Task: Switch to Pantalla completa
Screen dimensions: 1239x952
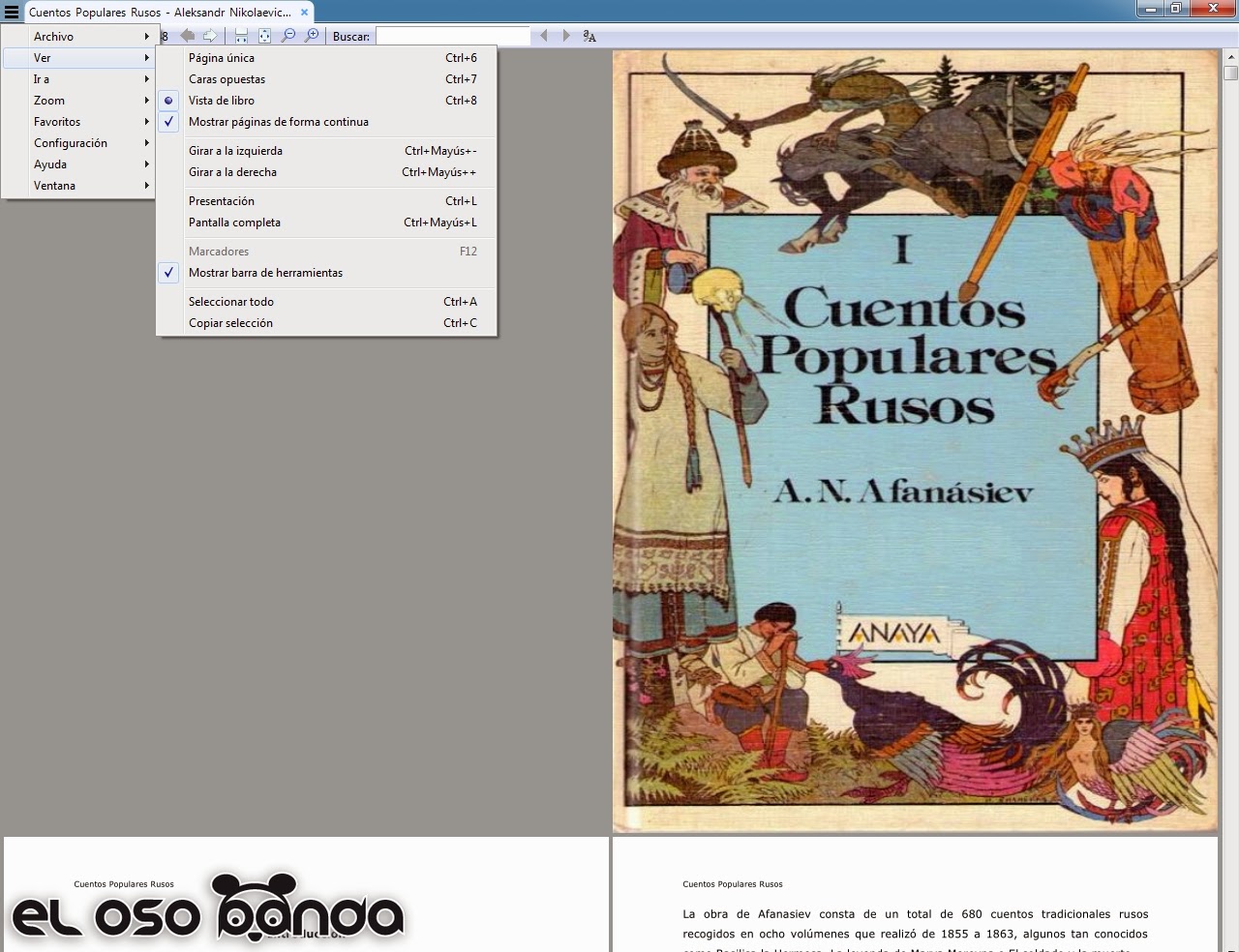Action: click(327, 223)
